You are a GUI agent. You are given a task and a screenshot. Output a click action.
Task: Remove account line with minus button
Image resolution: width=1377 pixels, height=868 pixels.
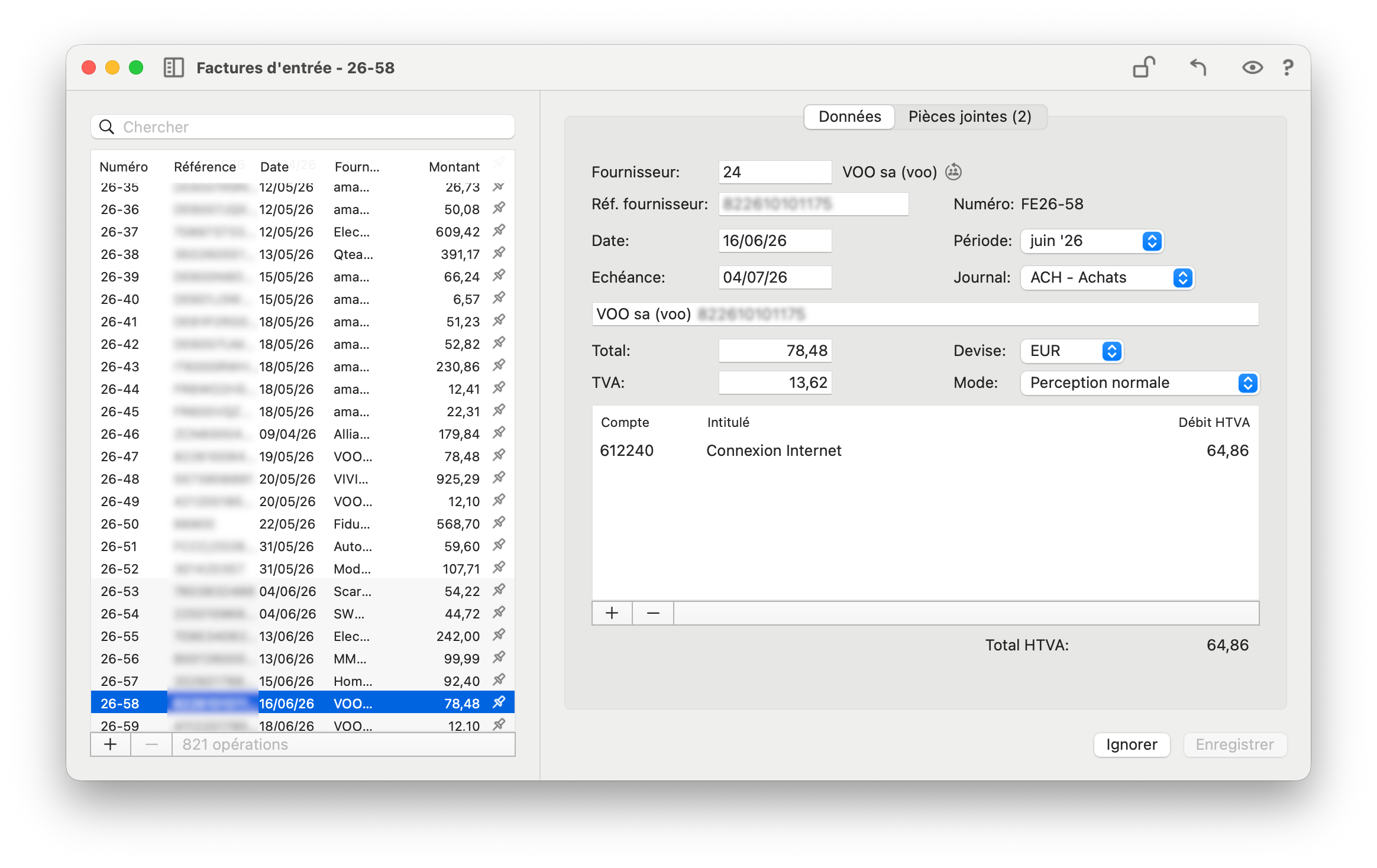[x=653, y=613]
